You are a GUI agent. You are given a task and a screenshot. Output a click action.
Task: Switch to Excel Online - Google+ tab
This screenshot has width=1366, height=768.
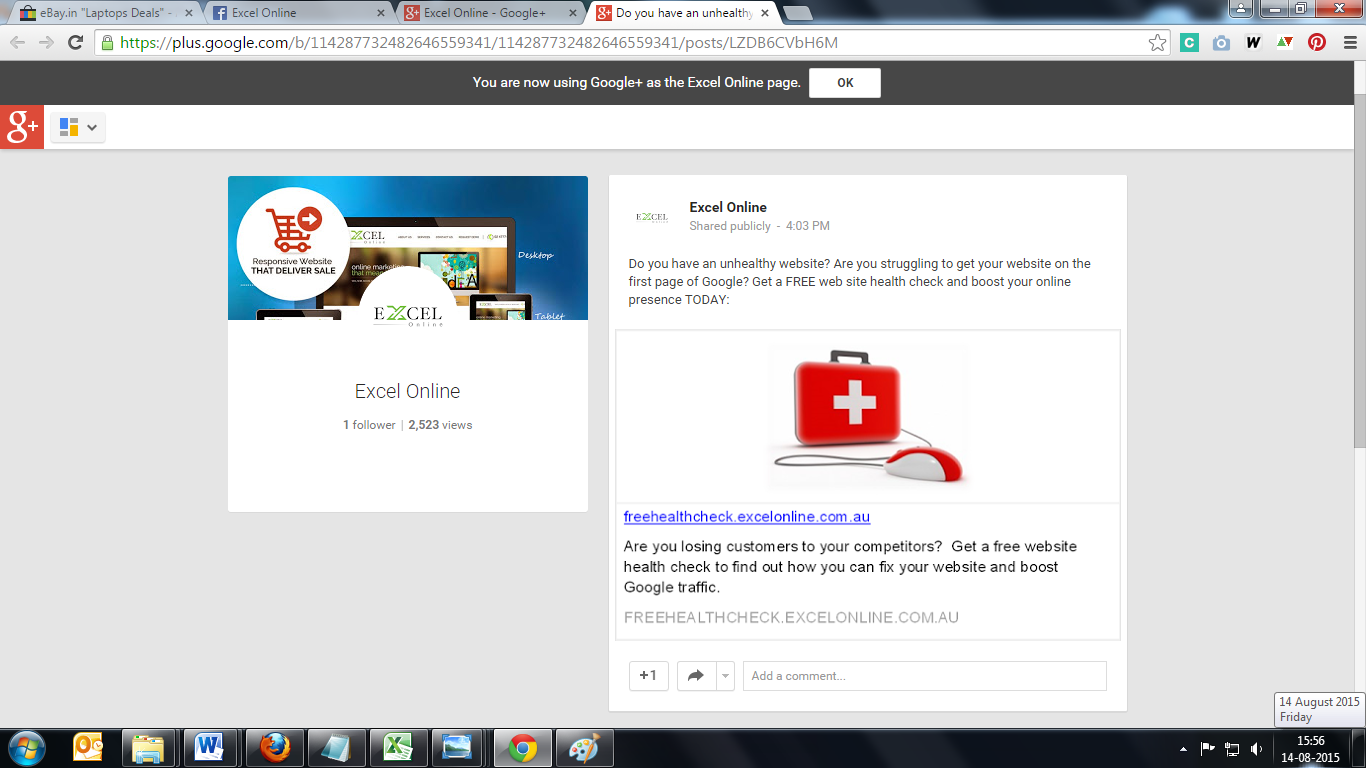[x=490, y=13]
